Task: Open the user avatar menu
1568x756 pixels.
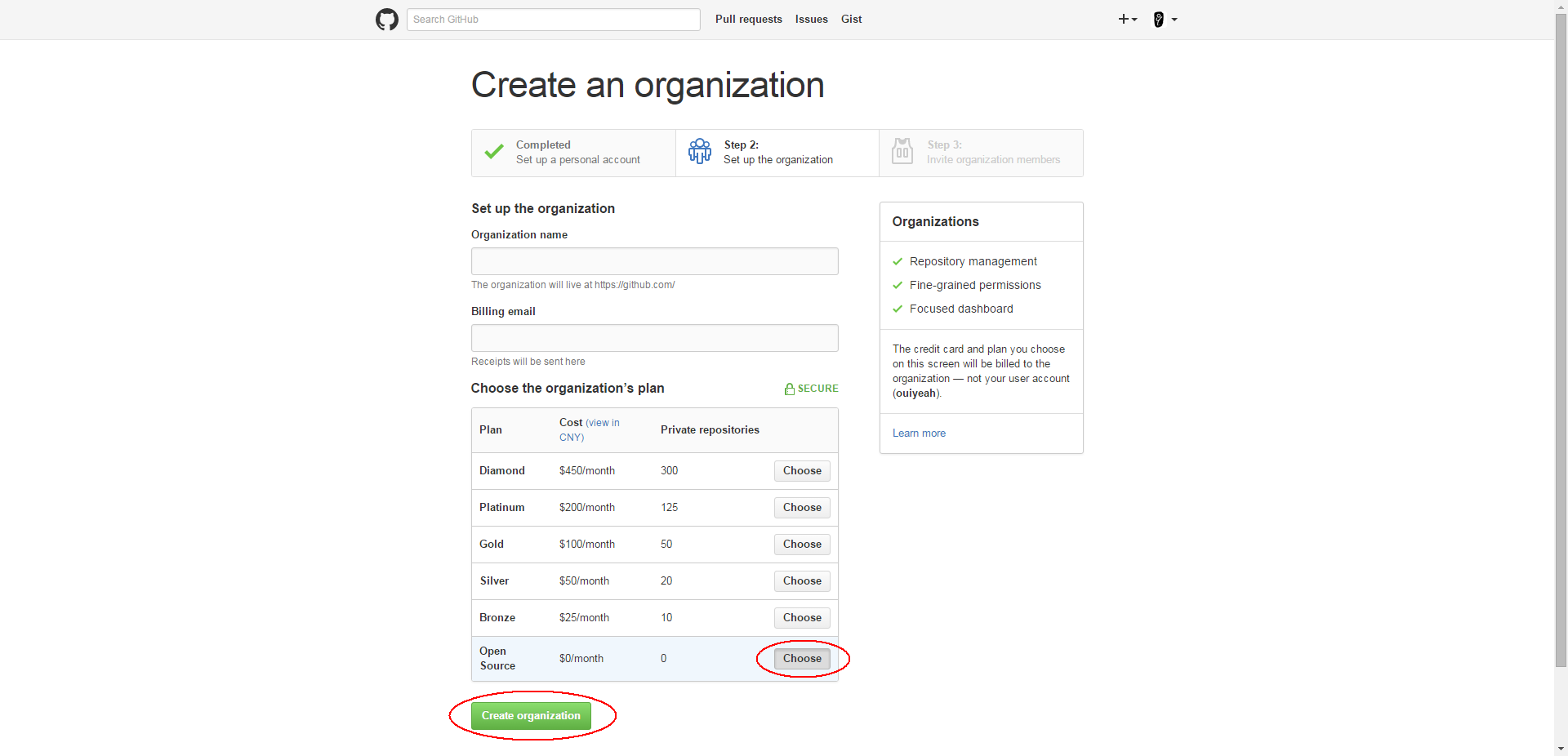Action: click(1165, 20)
